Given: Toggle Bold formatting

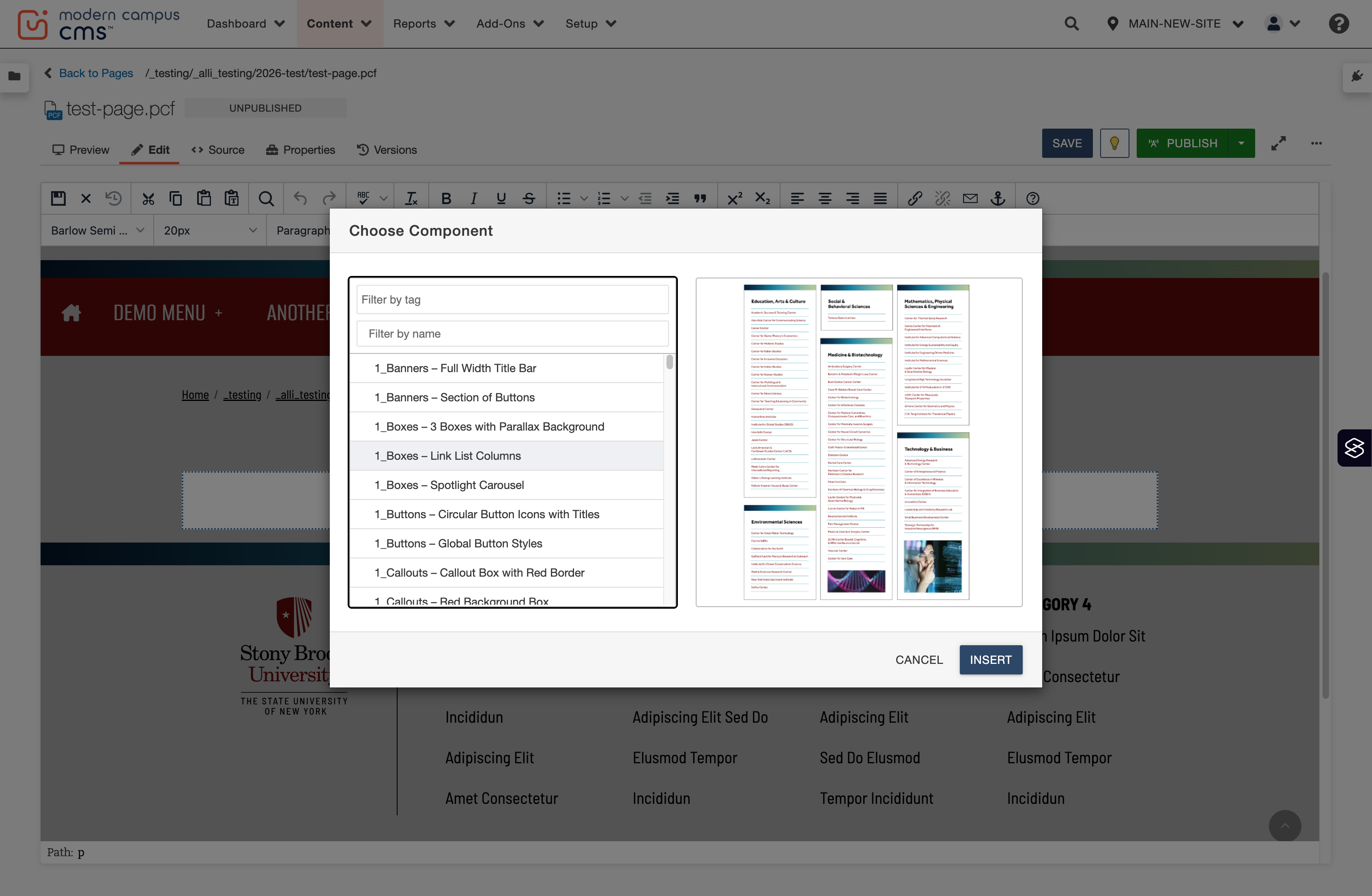Looking at the screenshot, I should point(445,198).
